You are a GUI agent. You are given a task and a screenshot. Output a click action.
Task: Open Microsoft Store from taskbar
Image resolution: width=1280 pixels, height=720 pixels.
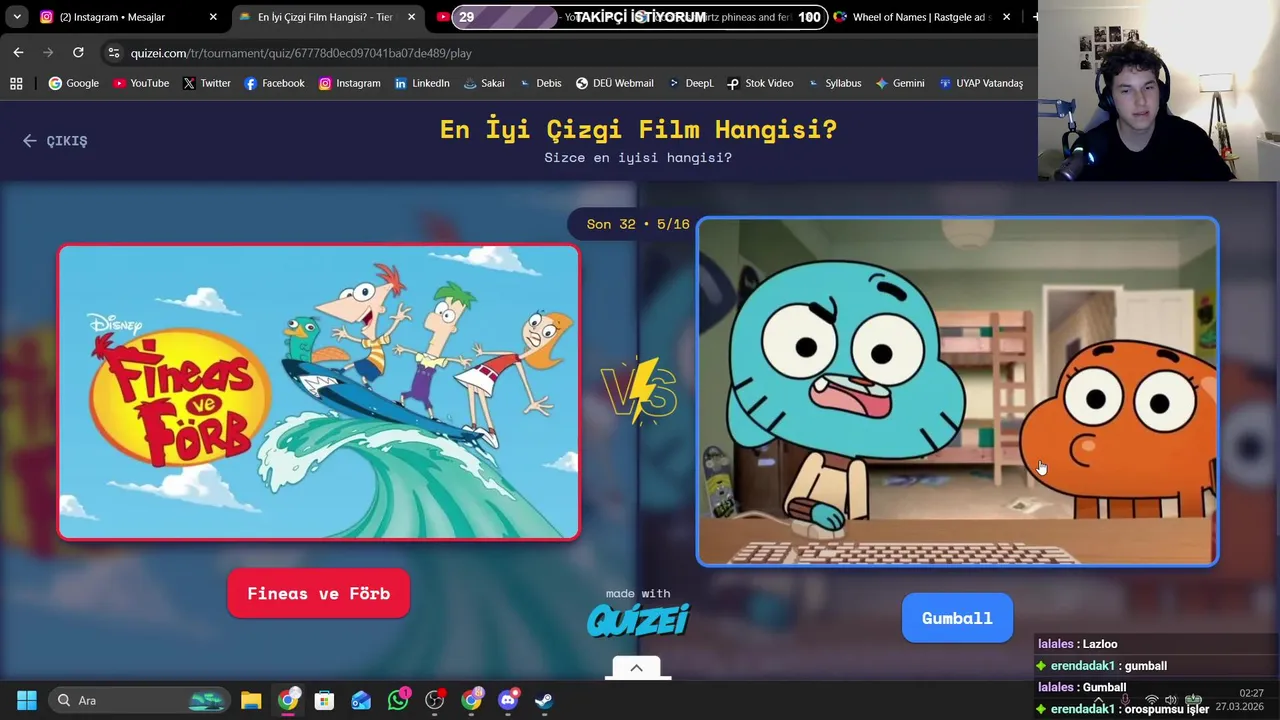click(324, 700)
